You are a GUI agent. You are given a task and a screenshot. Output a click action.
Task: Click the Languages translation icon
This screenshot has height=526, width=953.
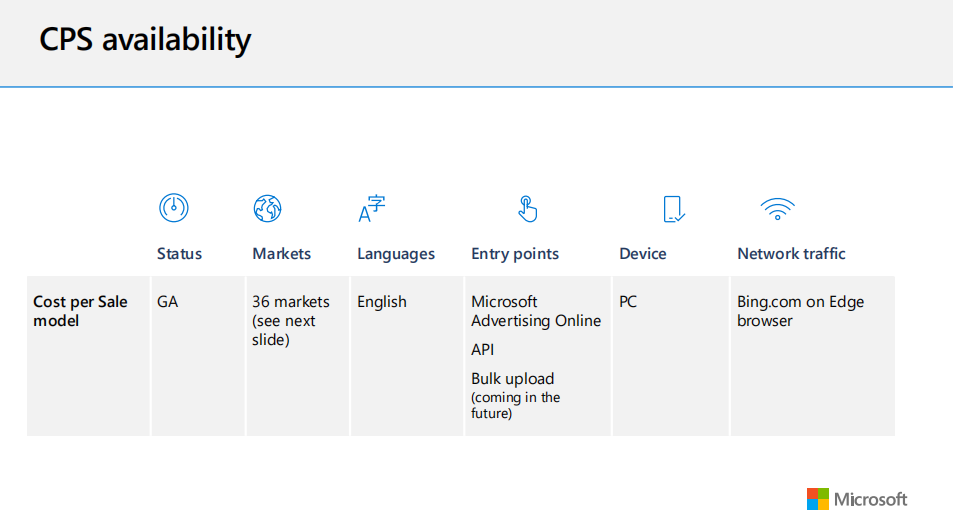click(372, 208)
